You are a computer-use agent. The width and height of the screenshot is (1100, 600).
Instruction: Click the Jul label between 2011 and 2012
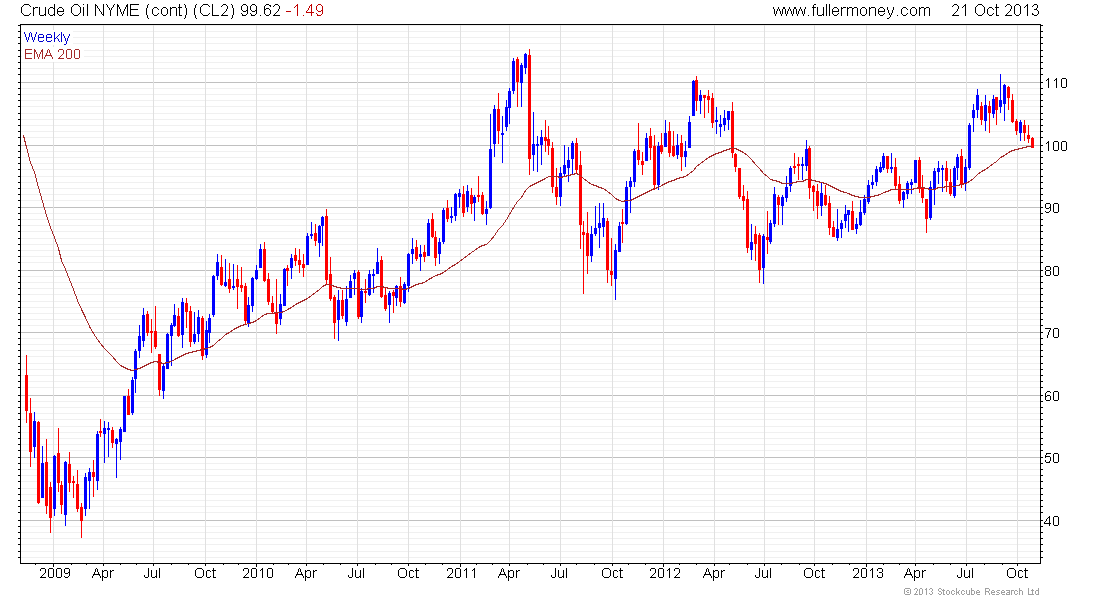(x=559, y=573)
